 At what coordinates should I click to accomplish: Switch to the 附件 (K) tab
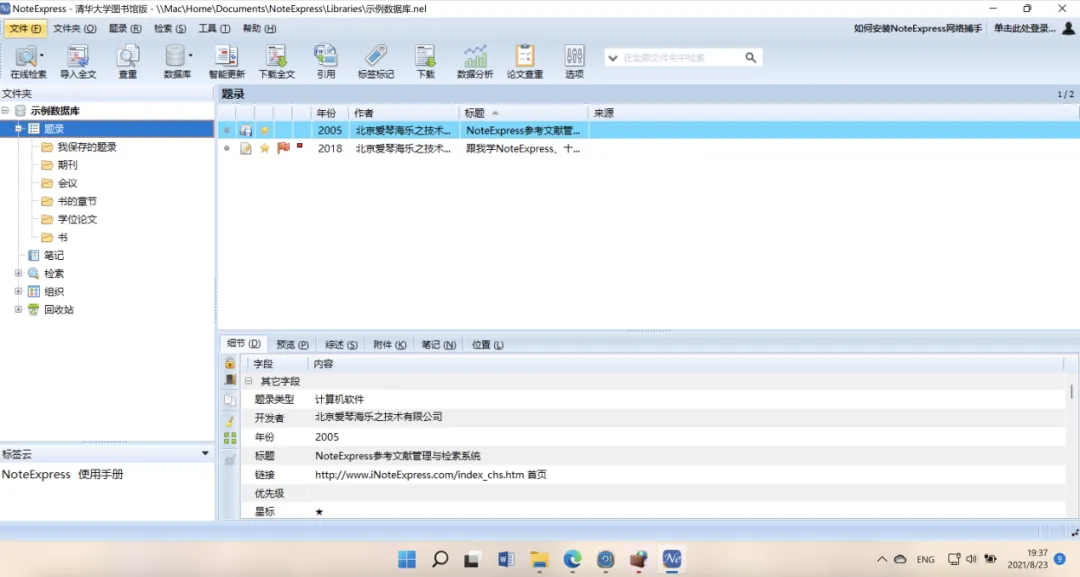[389, 344]
